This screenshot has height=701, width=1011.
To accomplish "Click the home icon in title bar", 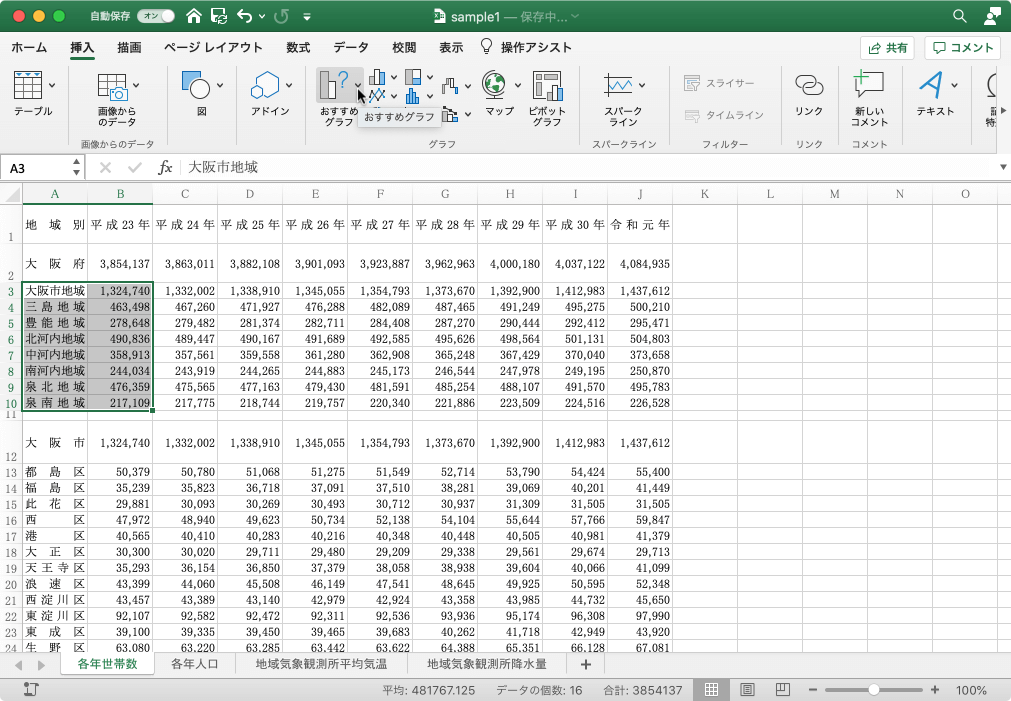I will (193, 16).
